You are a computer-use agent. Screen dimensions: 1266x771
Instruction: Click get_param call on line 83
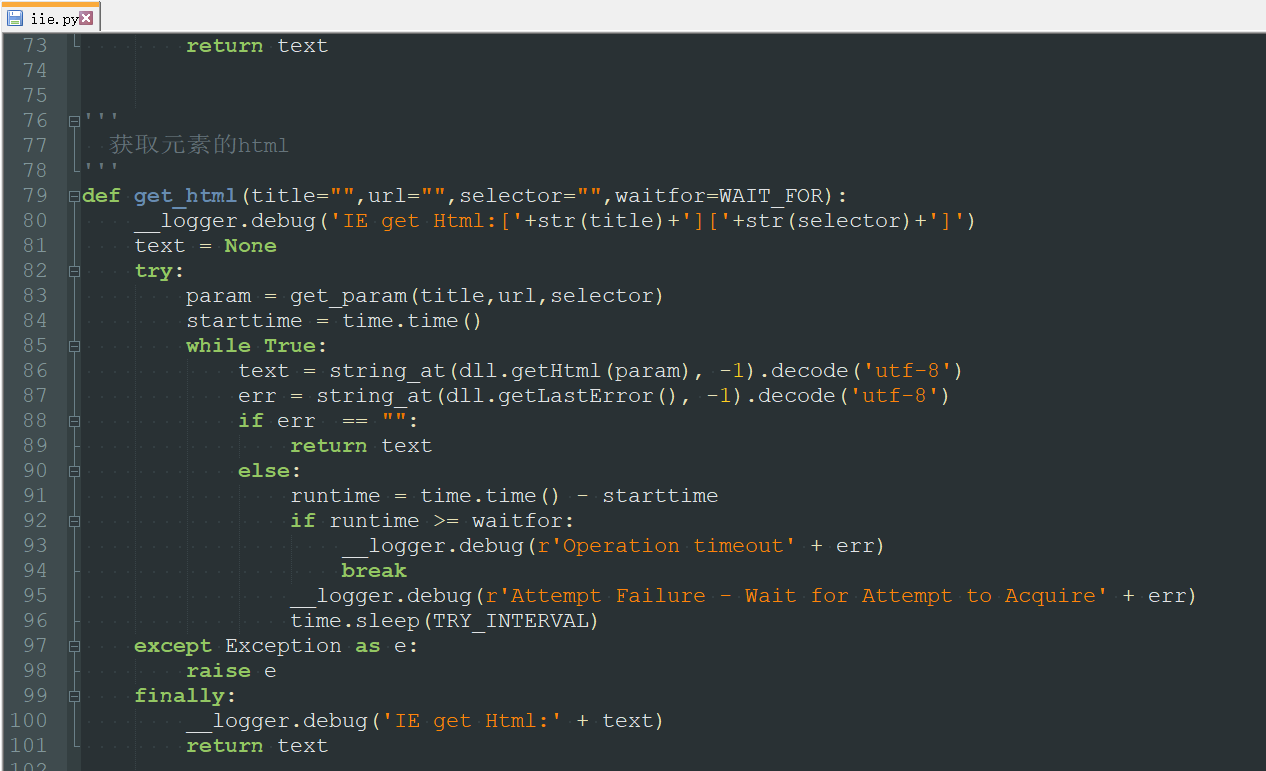tap(477, 296)
